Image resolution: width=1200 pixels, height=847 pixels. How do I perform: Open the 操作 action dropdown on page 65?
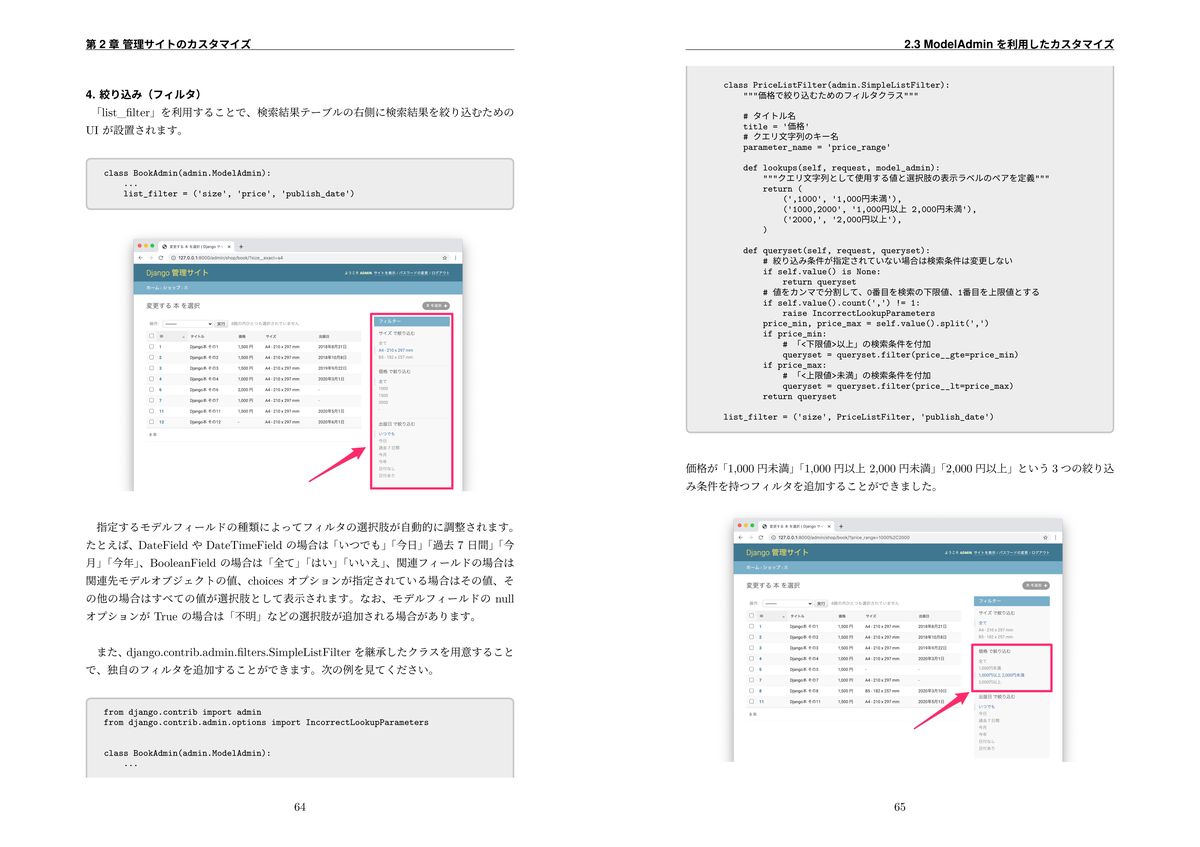point(788,604)
